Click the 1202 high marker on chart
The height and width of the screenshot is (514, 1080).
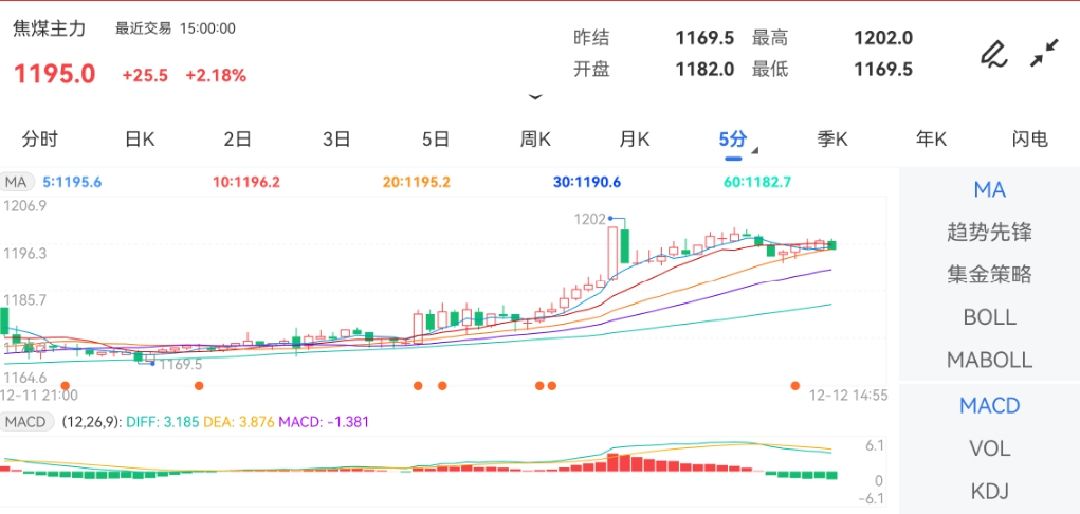point(590,219)
